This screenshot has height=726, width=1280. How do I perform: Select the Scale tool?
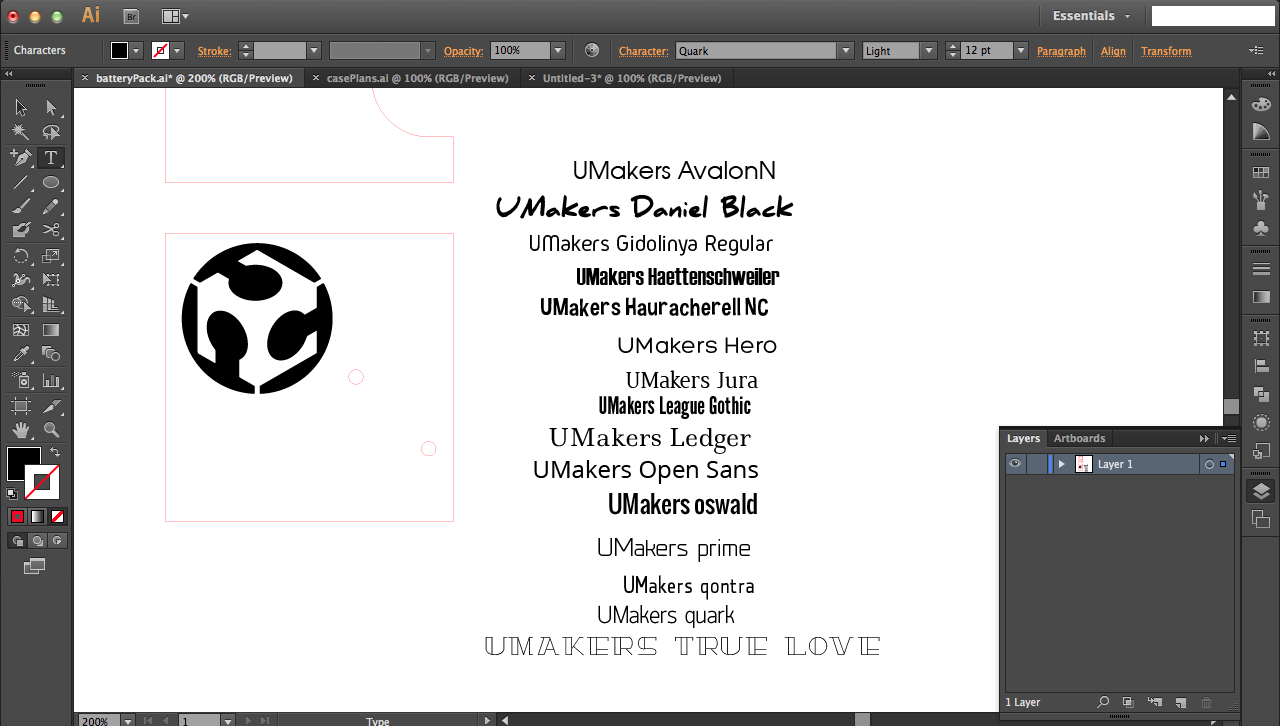pos(51,256)
